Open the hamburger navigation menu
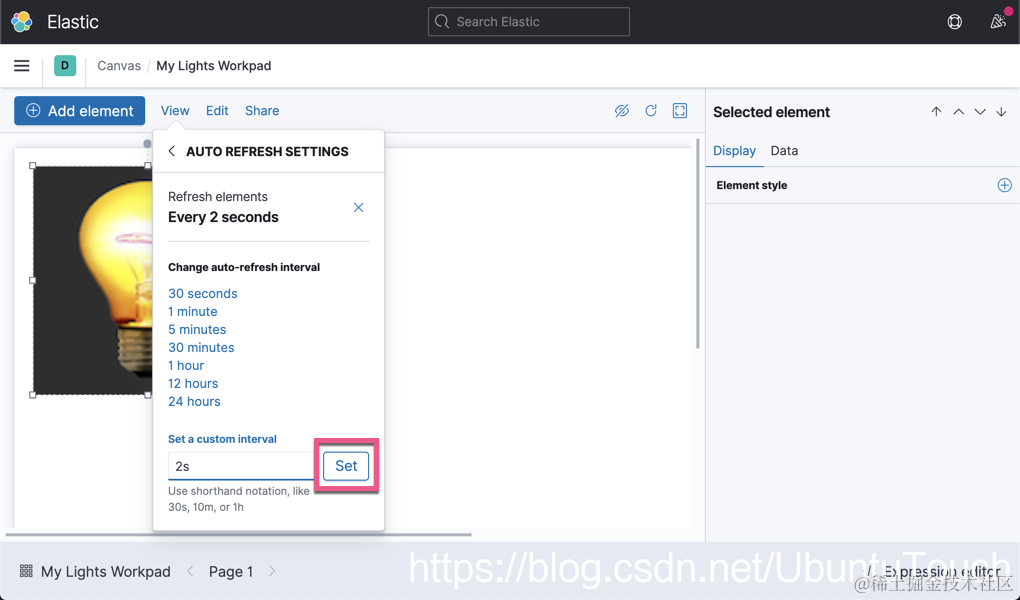Screen dimensions: 1020x600 pyautogui.click(x=21, y=66)
